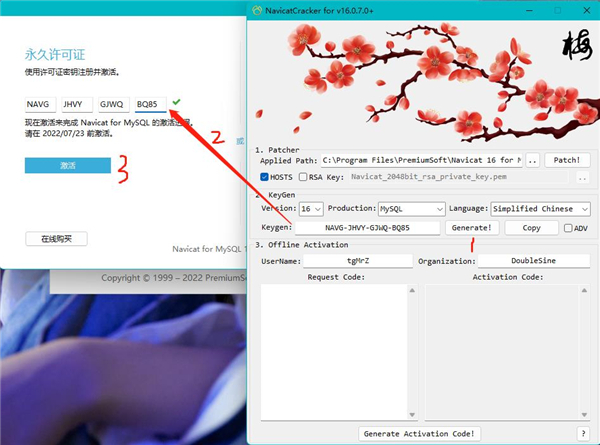Open the Language dropdown Simplified Chinese
Viewport: 600px width, 445px height.
click(x=540, y=209)
